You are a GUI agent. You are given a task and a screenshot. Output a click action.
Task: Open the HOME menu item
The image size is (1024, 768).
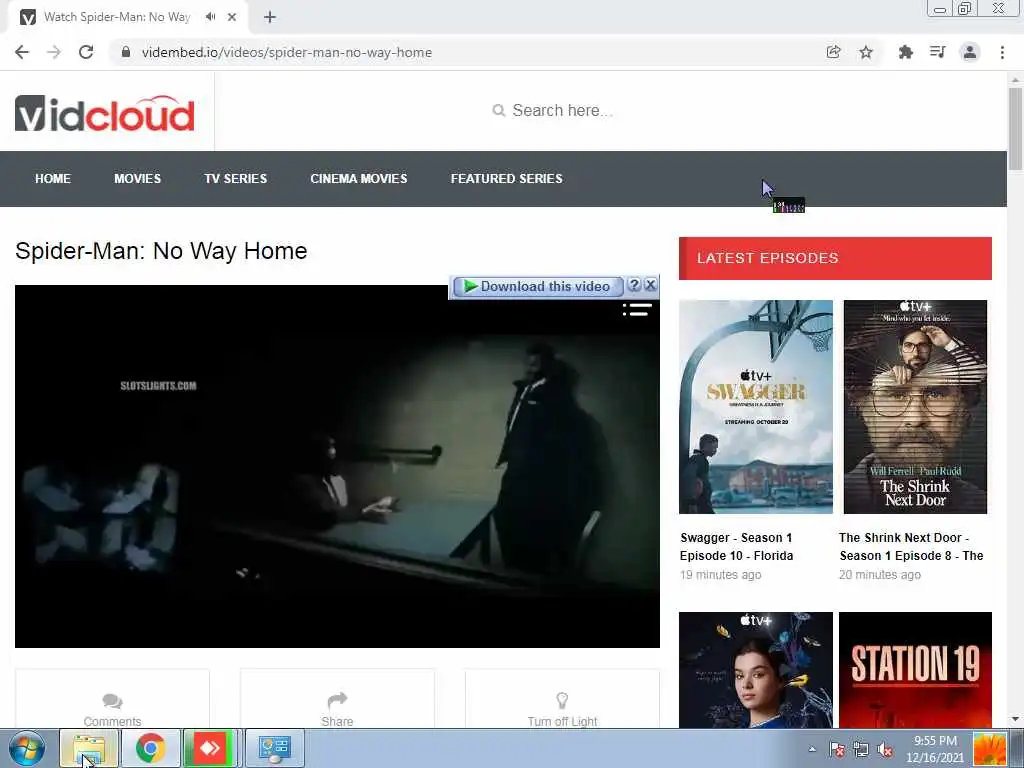point(53,179)
